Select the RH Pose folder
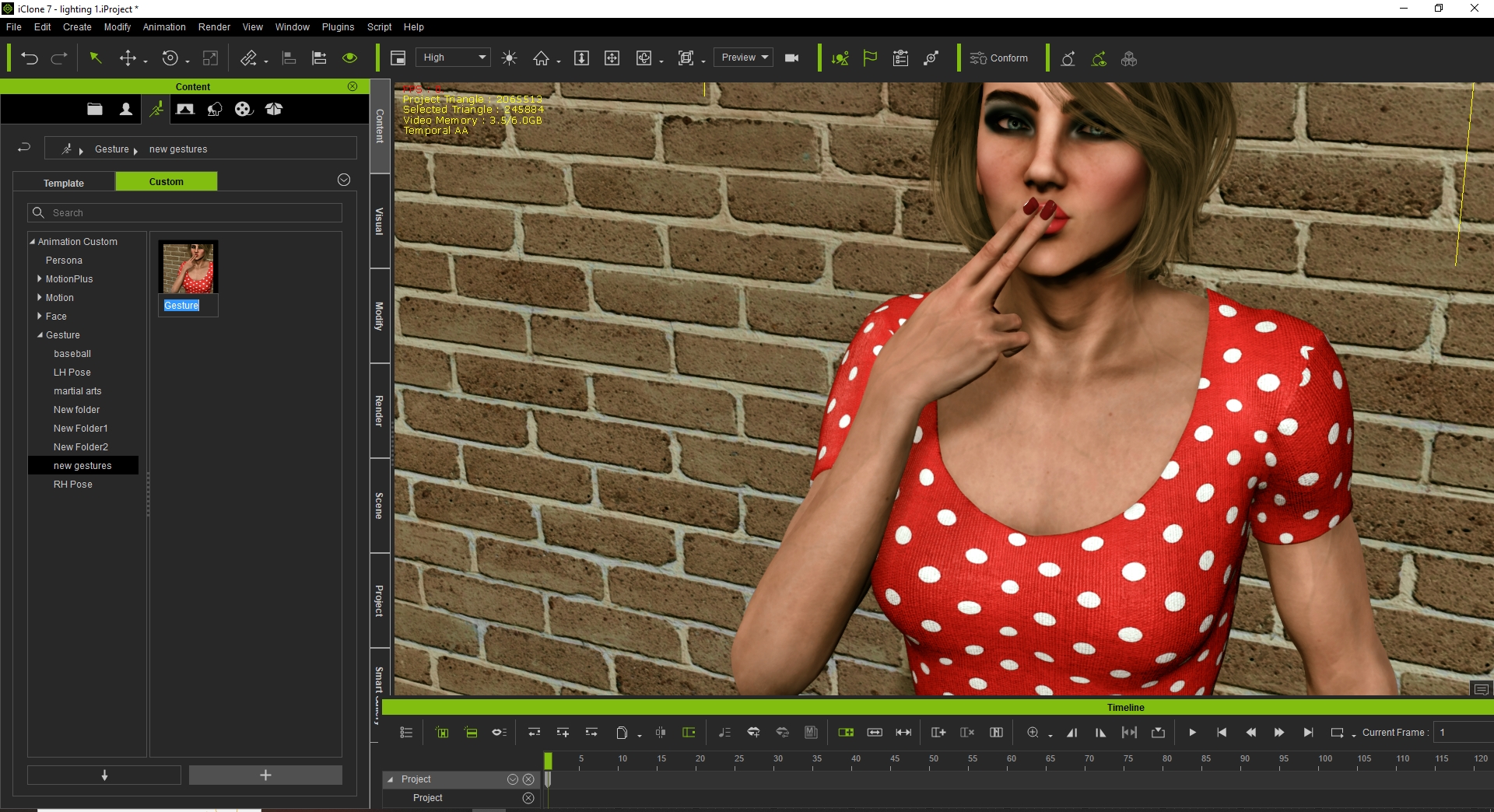The height and width of the screenshot is (812, 1494). pyautogui.click(x=73, y=485)
